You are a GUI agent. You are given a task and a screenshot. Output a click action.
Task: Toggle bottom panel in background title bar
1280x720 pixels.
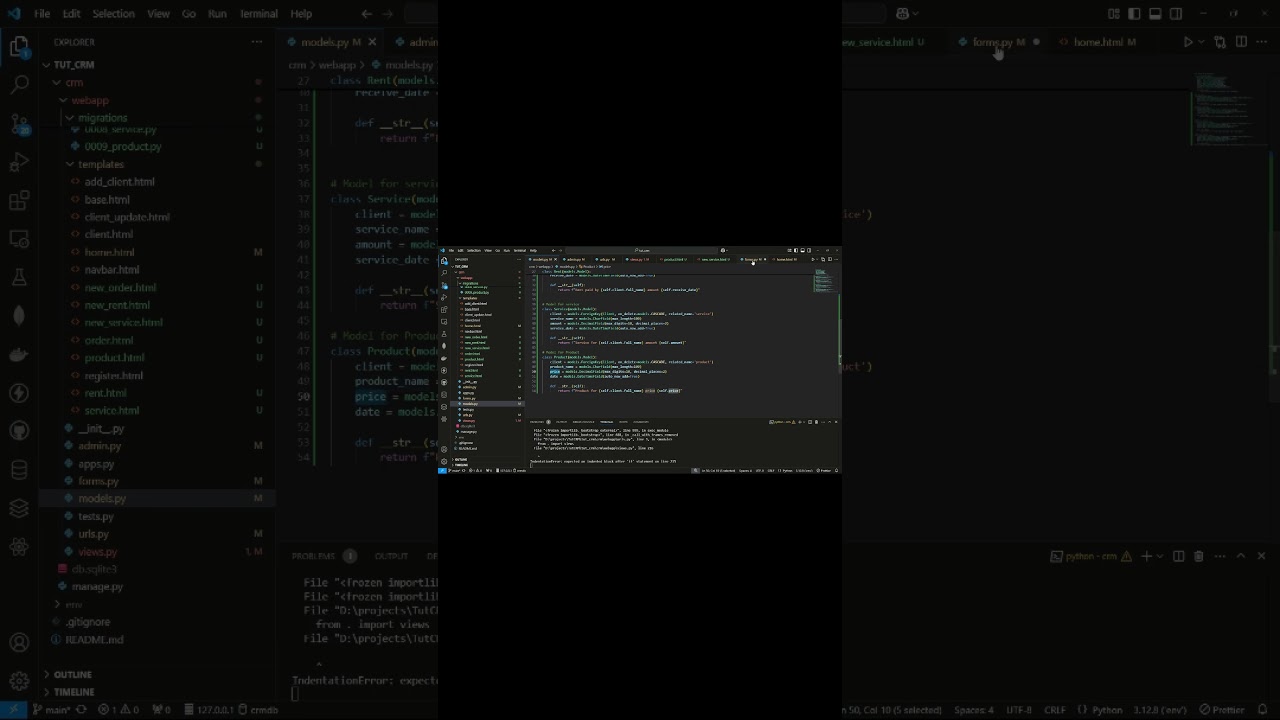click(1155, 14)
